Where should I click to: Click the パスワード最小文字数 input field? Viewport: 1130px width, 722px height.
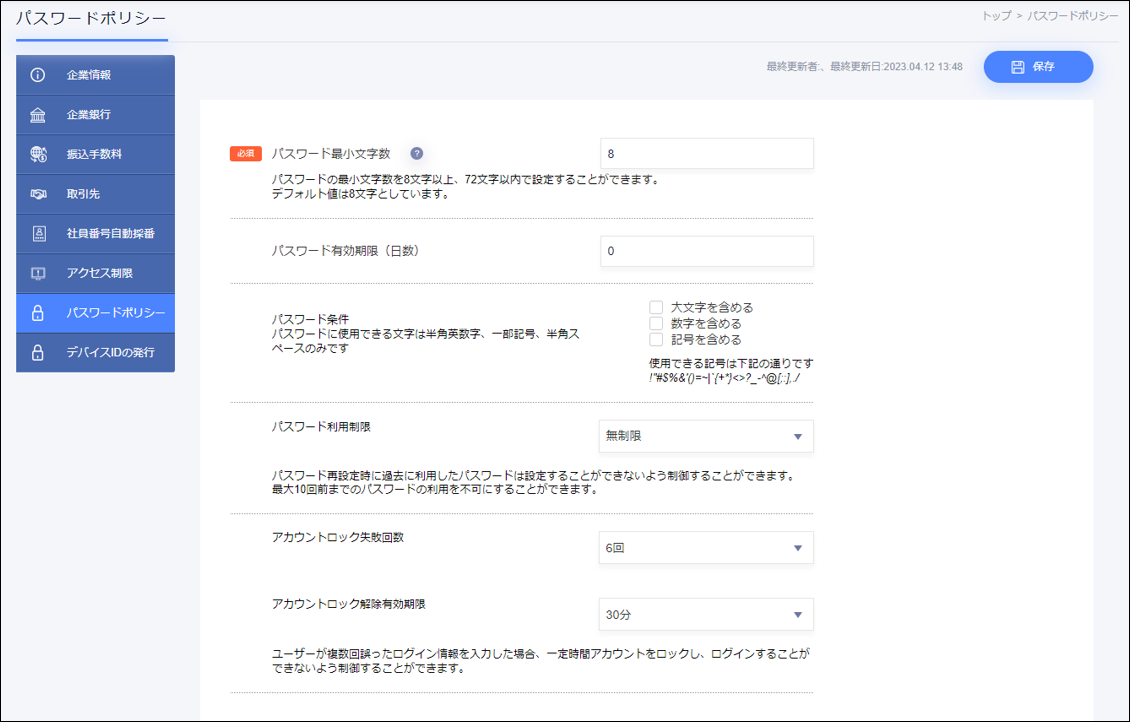[706, 154]
